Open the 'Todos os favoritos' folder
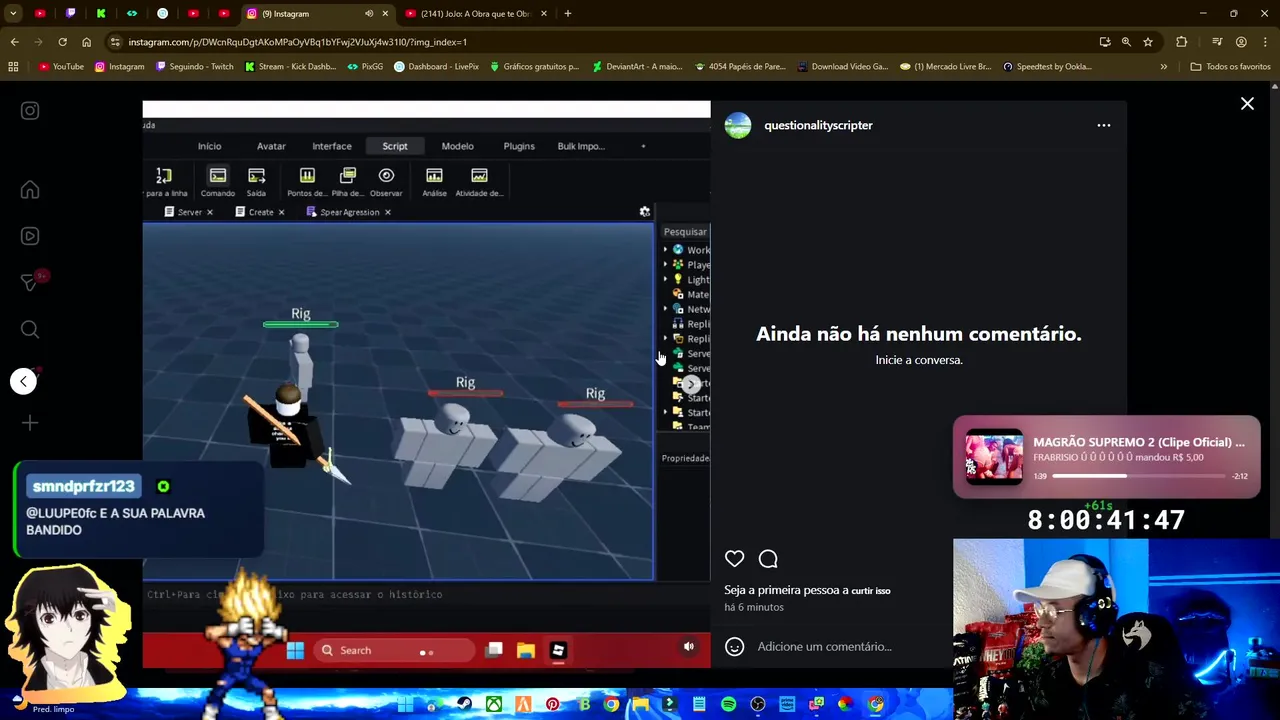 tap(1230, 67)
